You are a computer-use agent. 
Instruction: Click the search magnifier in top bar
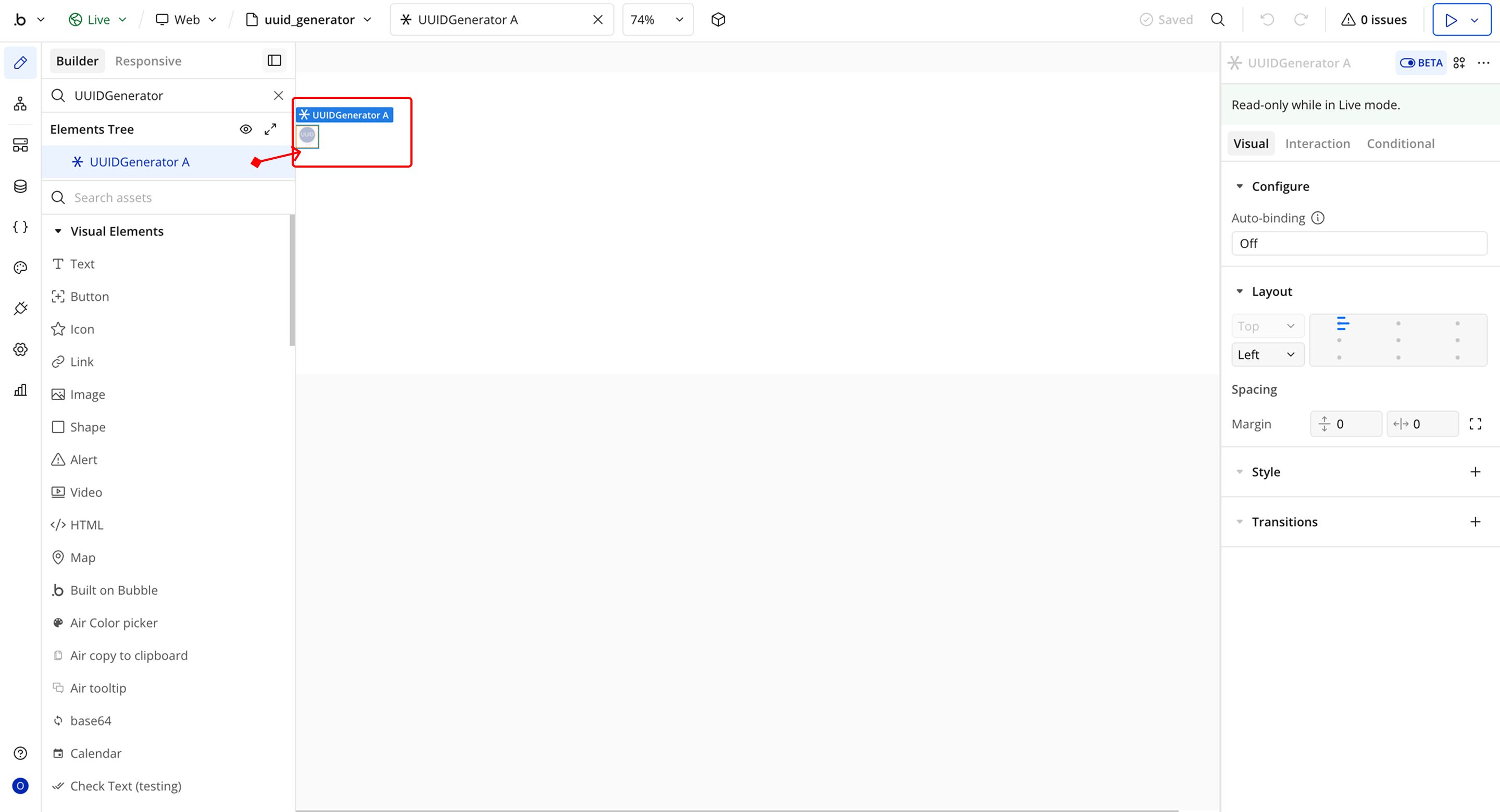[1218, 20]
